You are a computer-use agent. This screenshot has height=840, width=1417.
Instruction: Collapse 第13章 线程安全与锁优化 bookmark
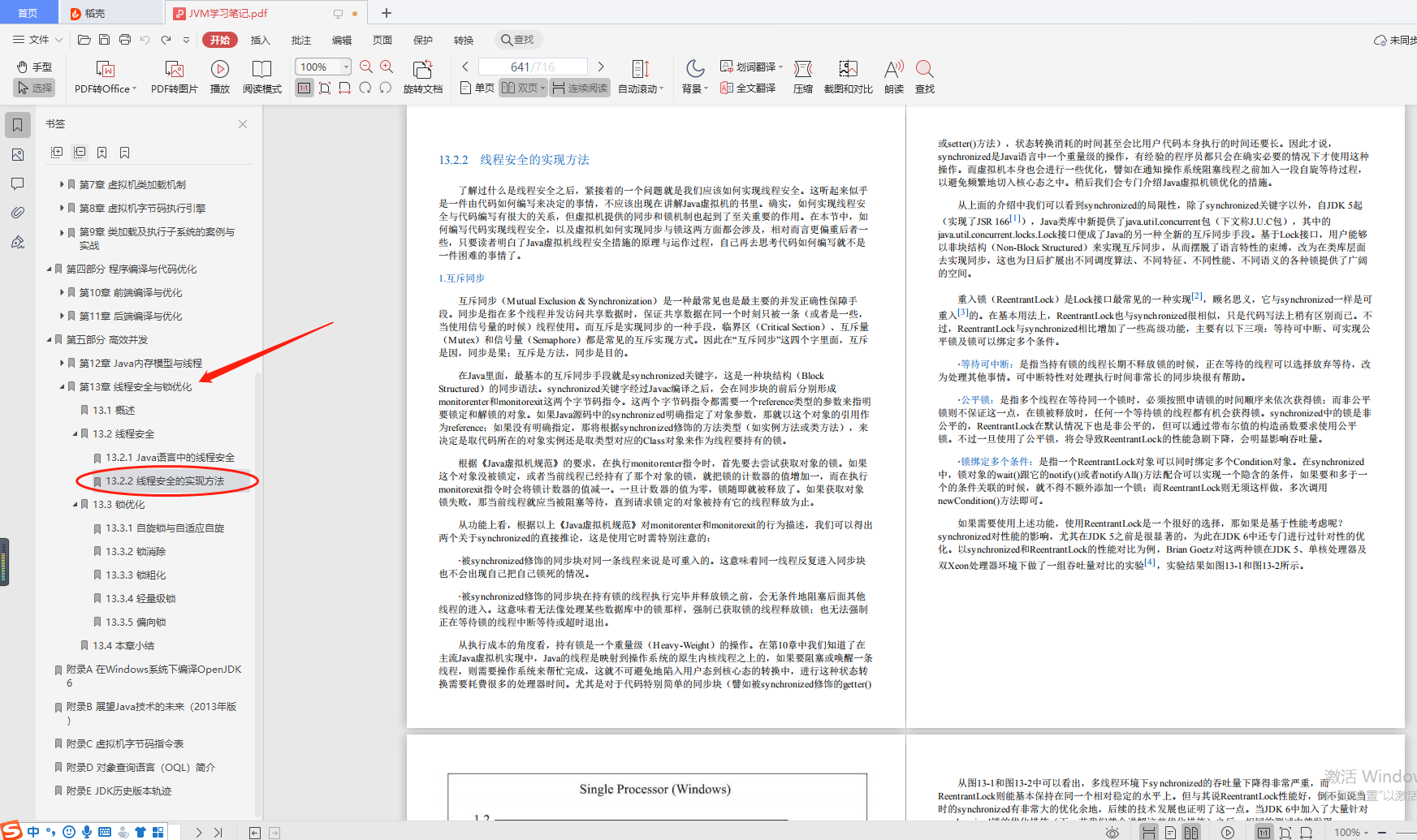tap(62, 386)
